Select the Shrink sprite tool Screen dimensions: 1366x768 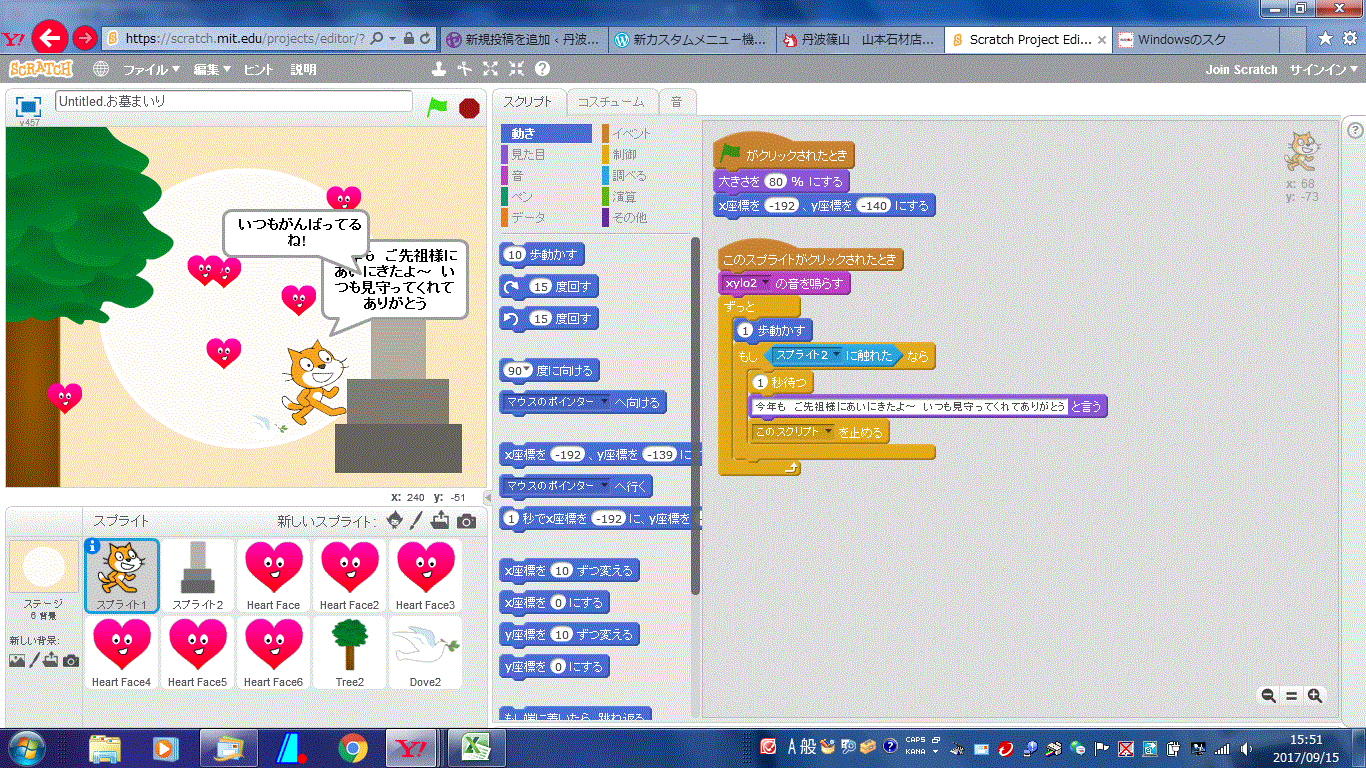point(516,69)
